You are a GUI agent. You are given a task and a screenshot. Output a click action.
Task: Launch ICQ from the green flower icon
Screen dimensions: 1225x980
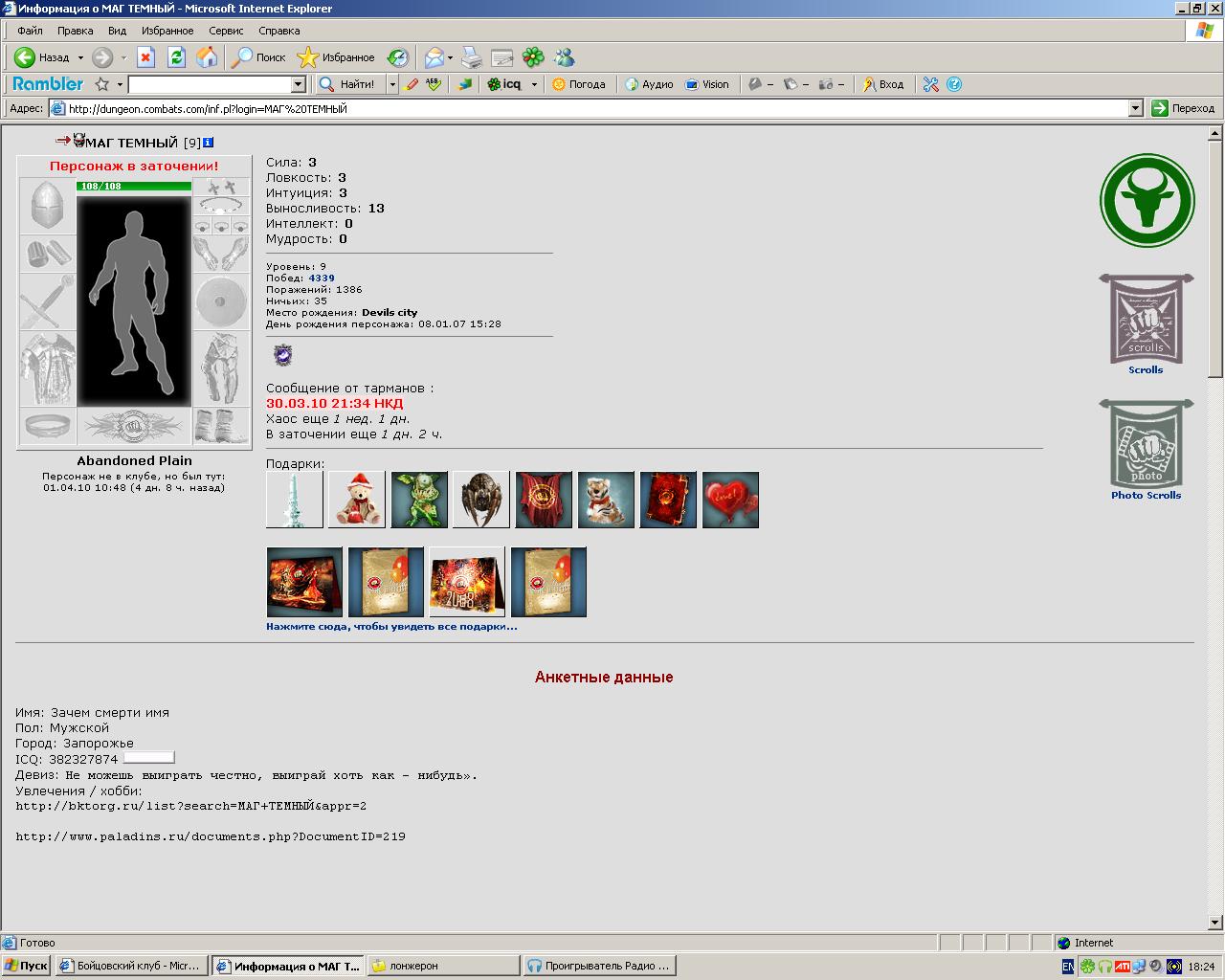(533, 57)
